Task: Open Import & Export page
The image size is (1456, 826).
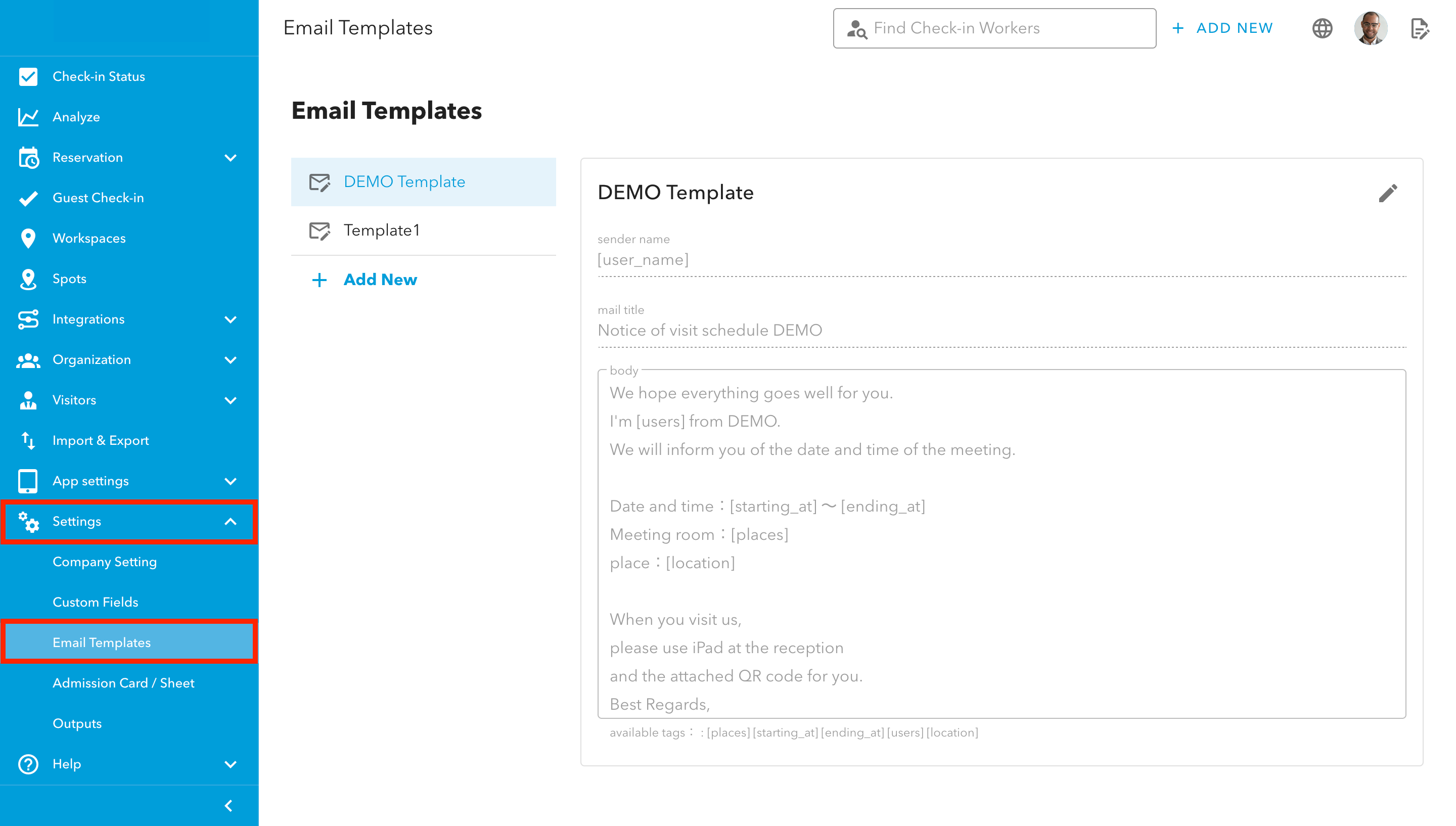Action: click(129, 441)
